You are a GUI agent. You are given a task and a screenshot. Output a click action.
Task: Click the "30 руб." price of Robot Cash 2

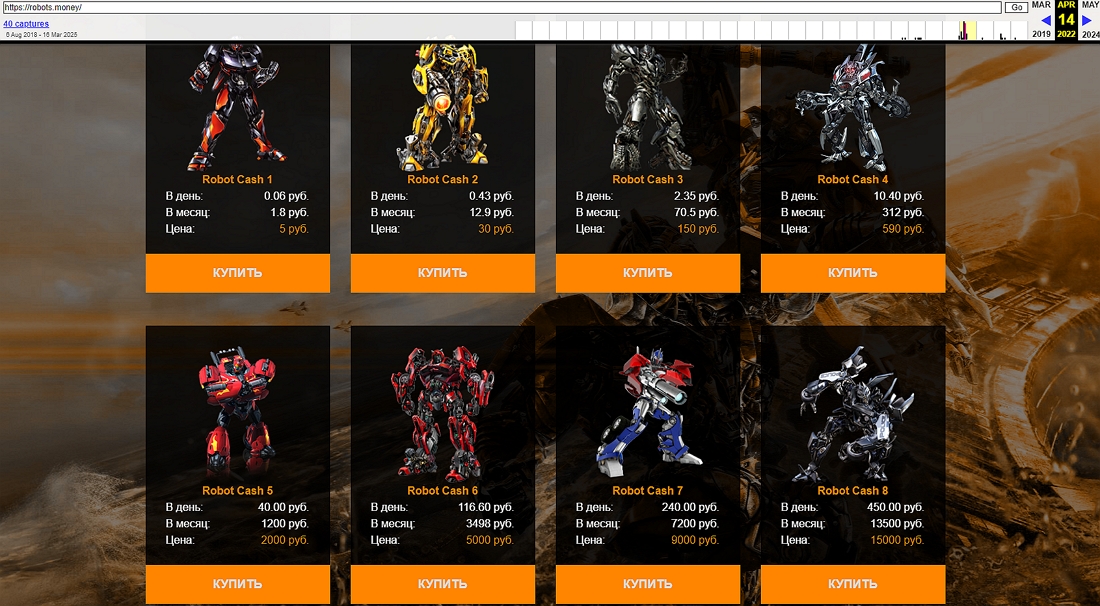[x=496, y=229]
